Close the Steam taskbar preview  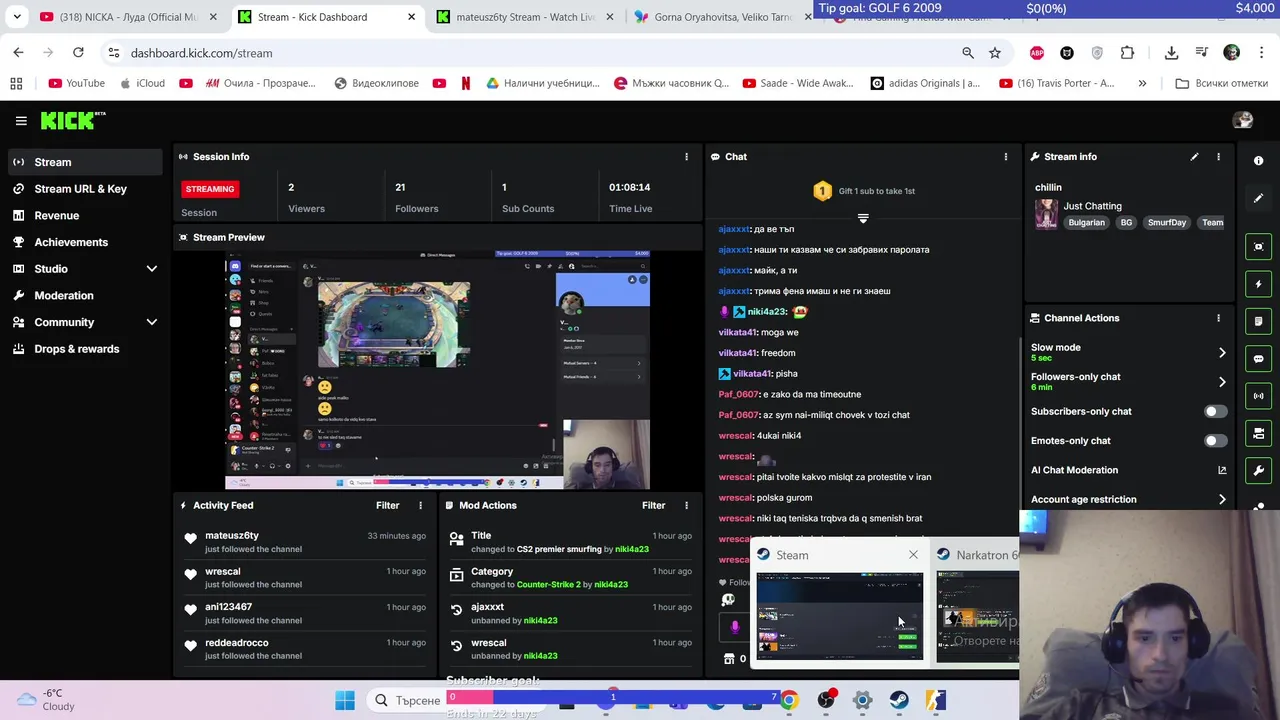click(913, 555)
